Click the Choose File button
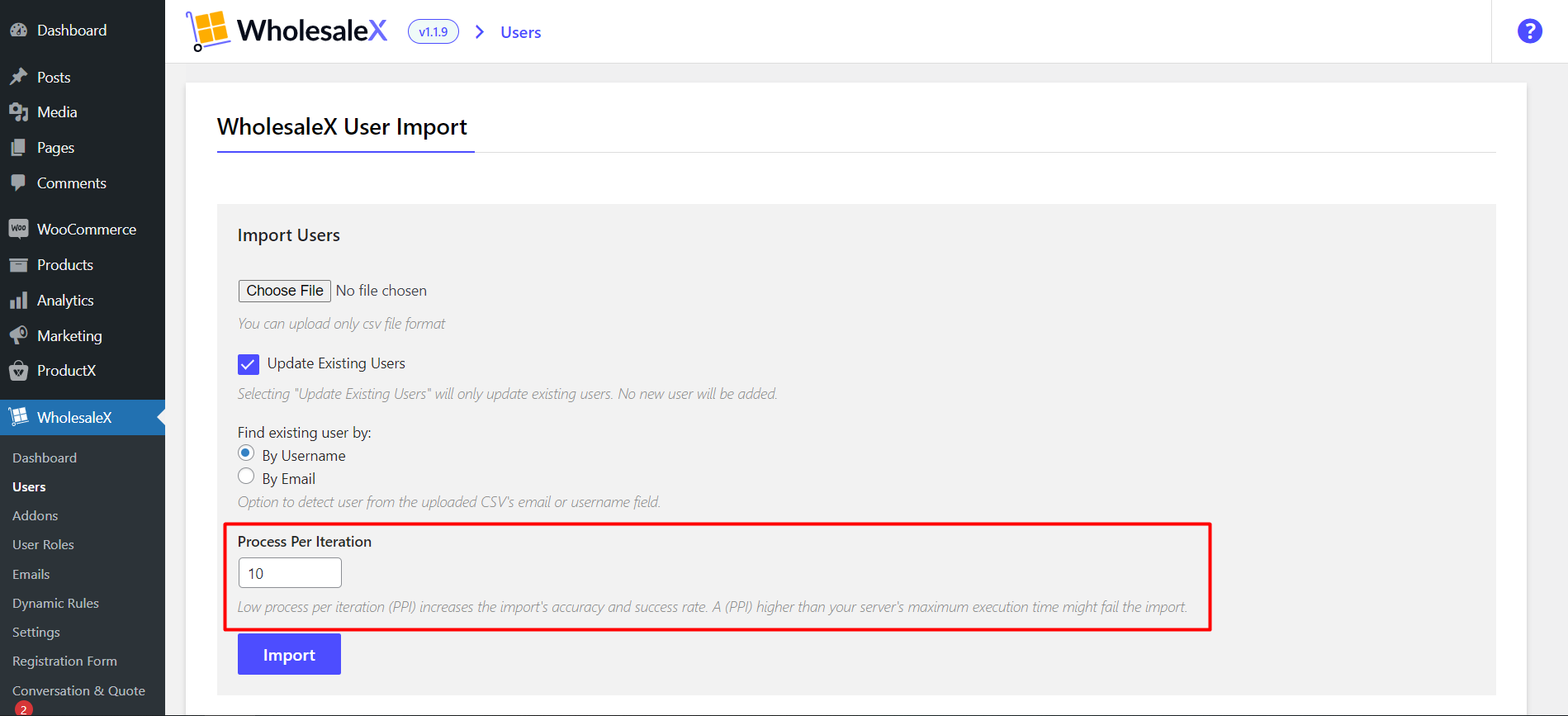The width and height of the screenshot is (1568, 716). [285, 291]
